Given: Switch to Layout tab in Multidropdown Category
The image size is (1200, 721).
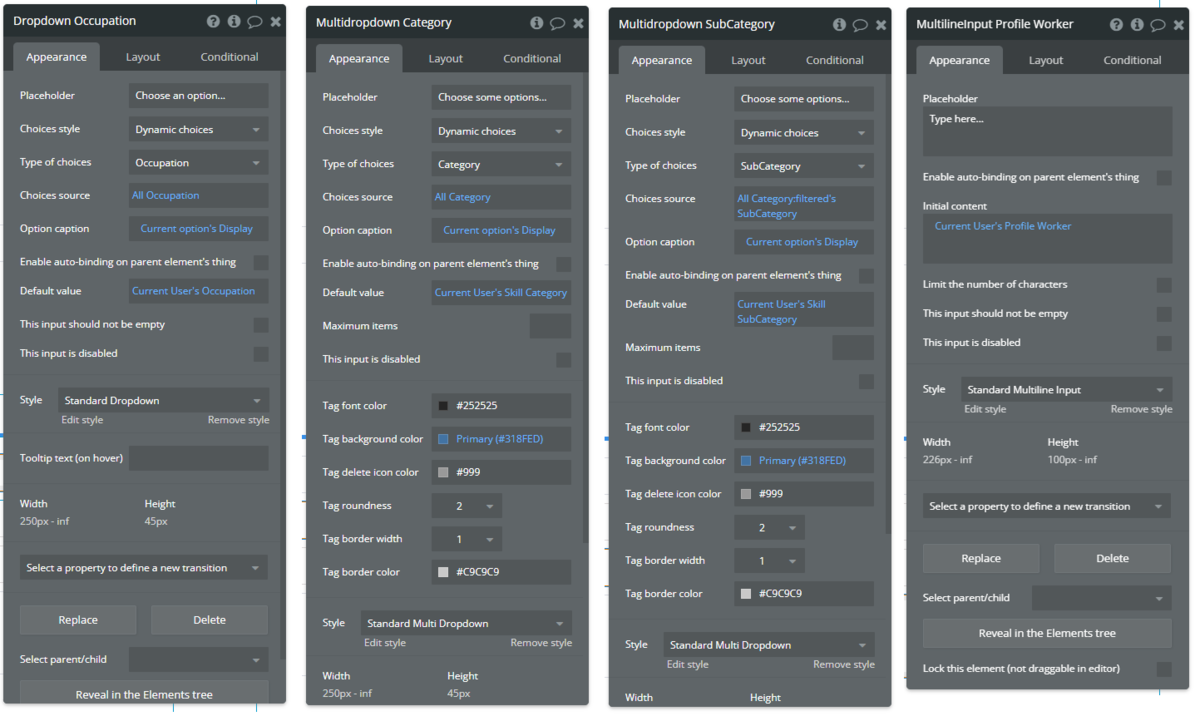Looking at the screenshot, I should click(446, 58).
